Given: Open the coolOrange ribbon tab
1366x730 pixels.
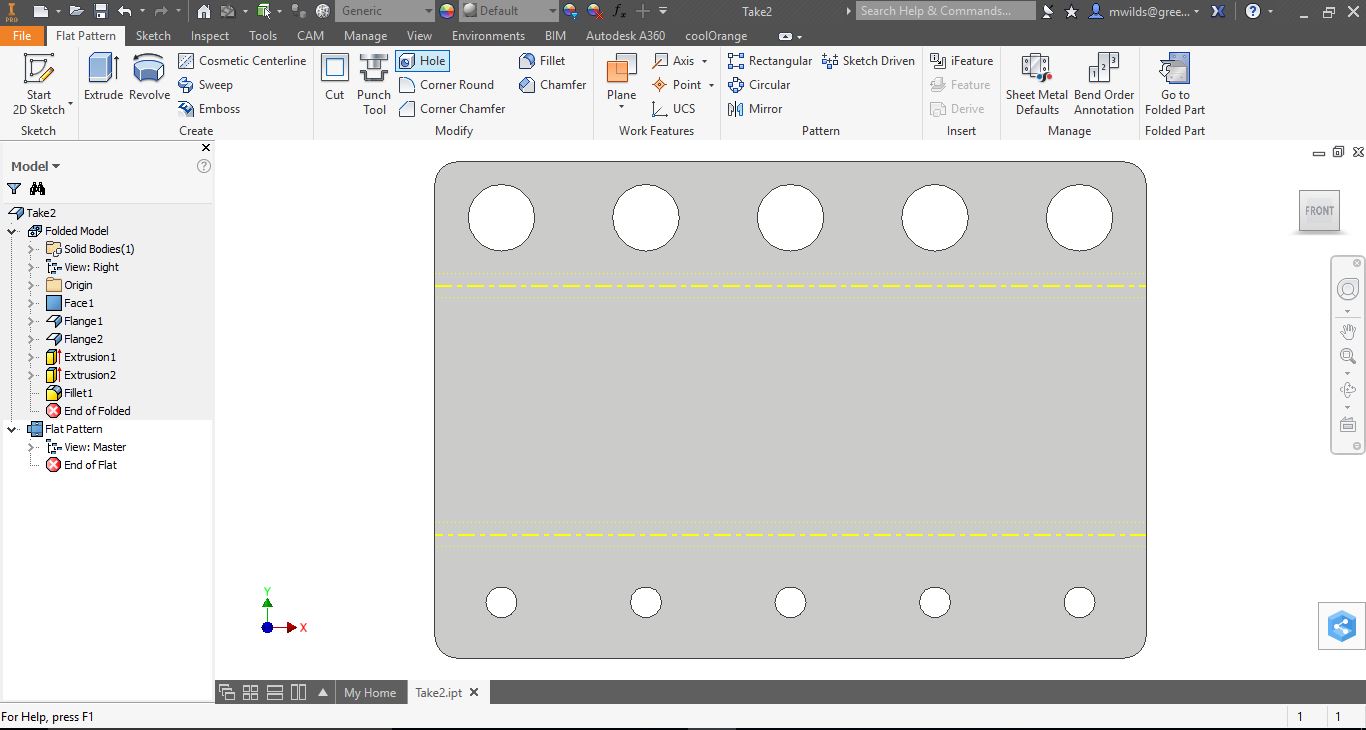Looking at the screenshot, I should (716, 36).
